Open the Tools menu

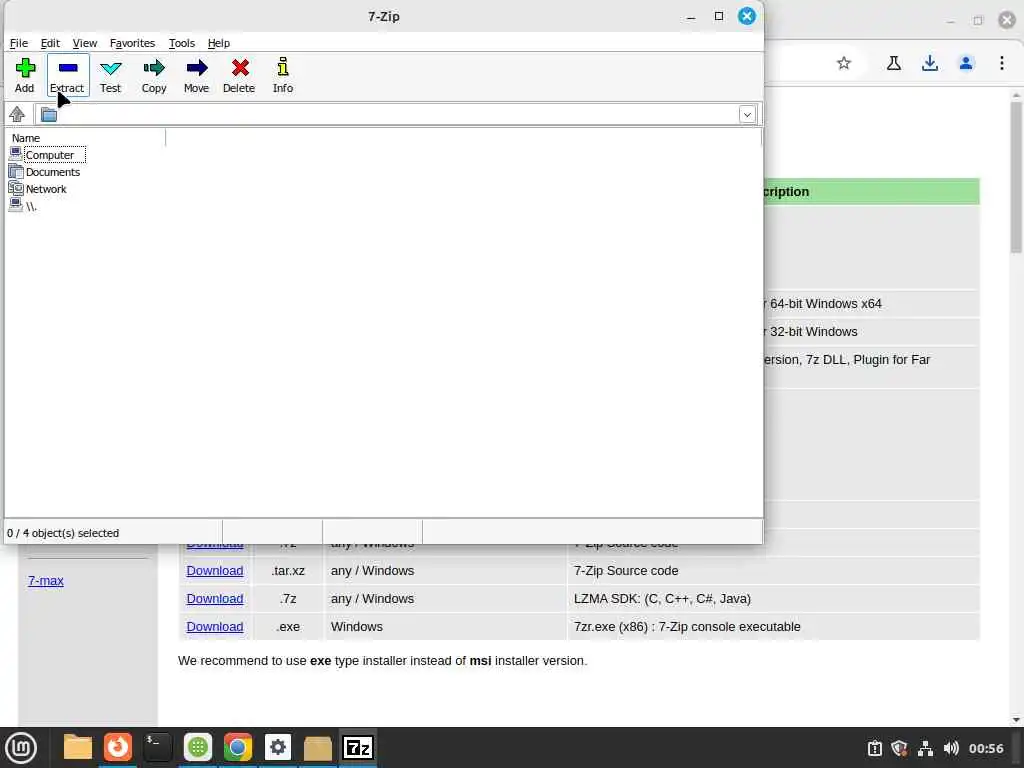[182, 43]
